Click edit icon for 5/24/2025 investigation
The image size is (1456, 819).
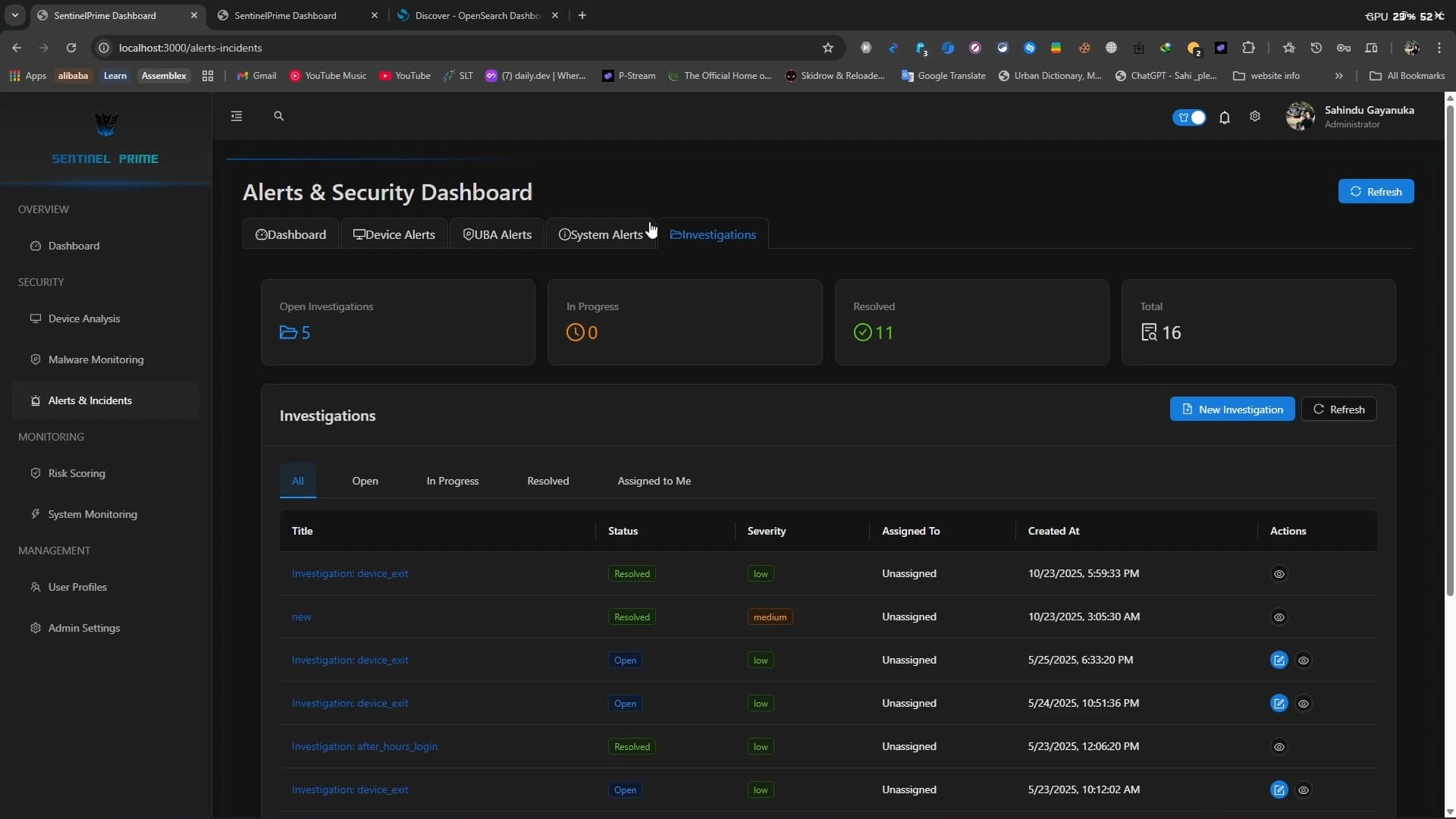click(x=1279, y=704)
